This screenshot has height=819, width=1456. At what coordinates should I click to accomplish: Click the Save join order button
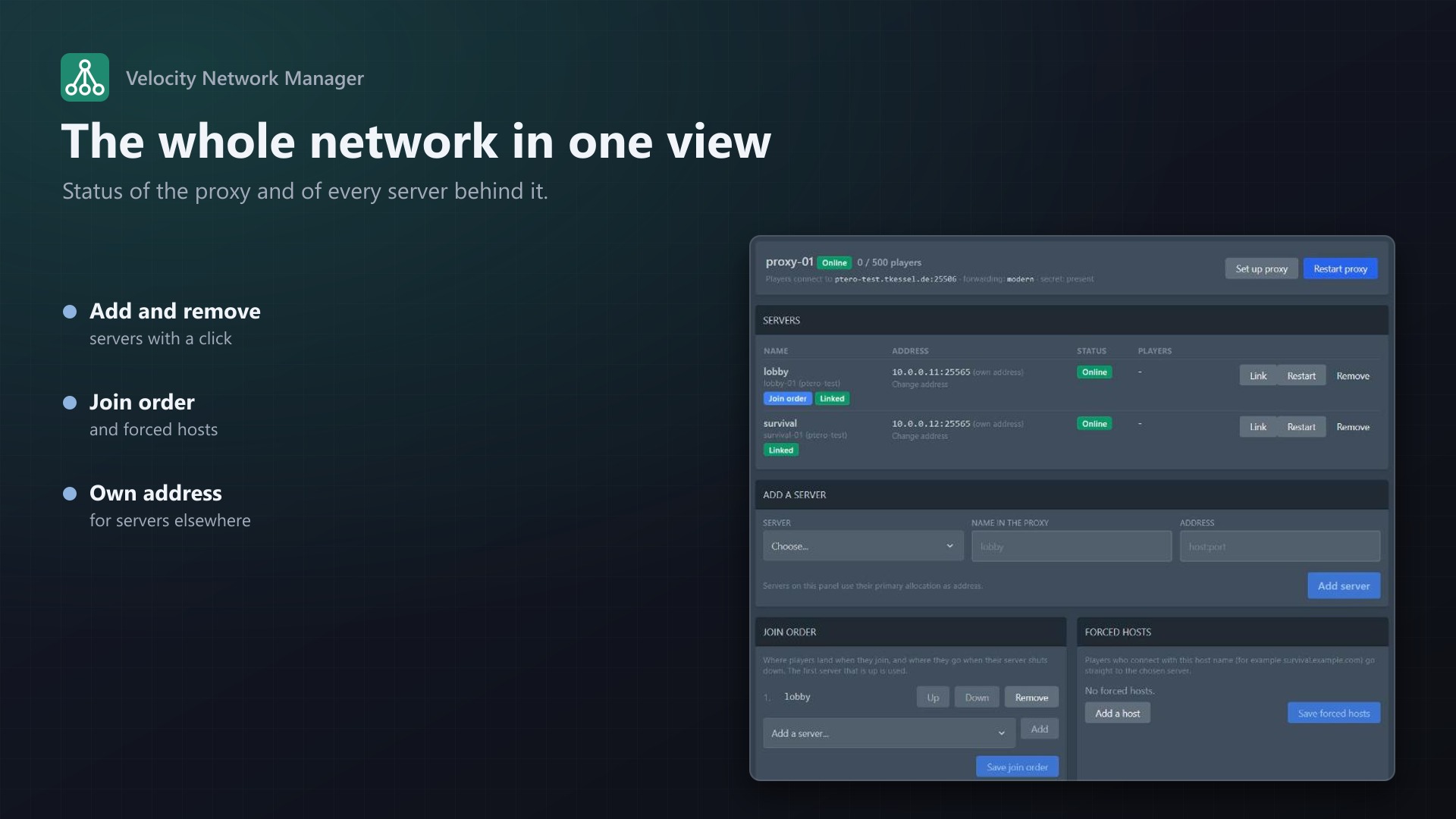(1017, 767)
